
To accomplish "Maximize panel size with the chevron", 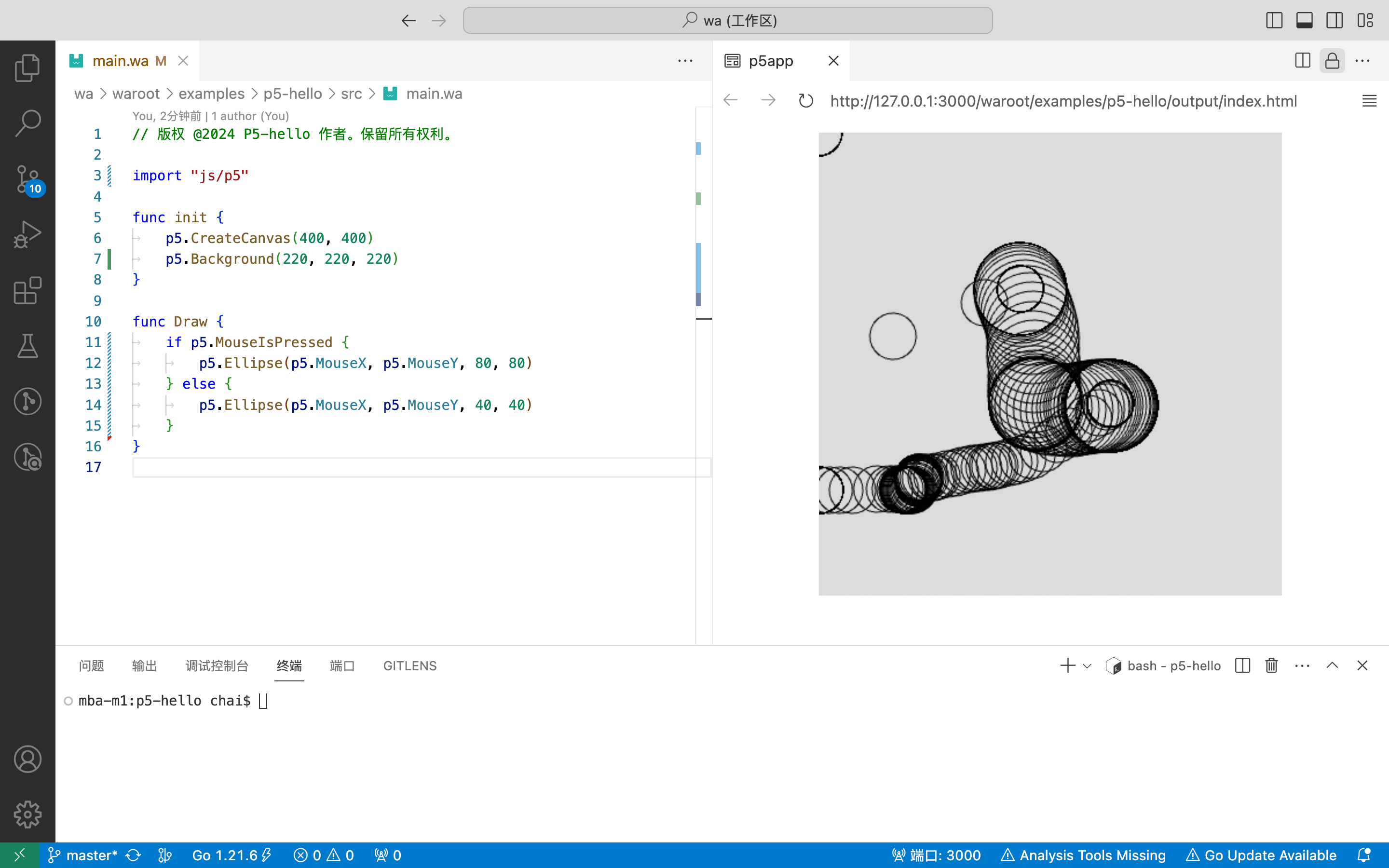I will (x=1332, y=665).
